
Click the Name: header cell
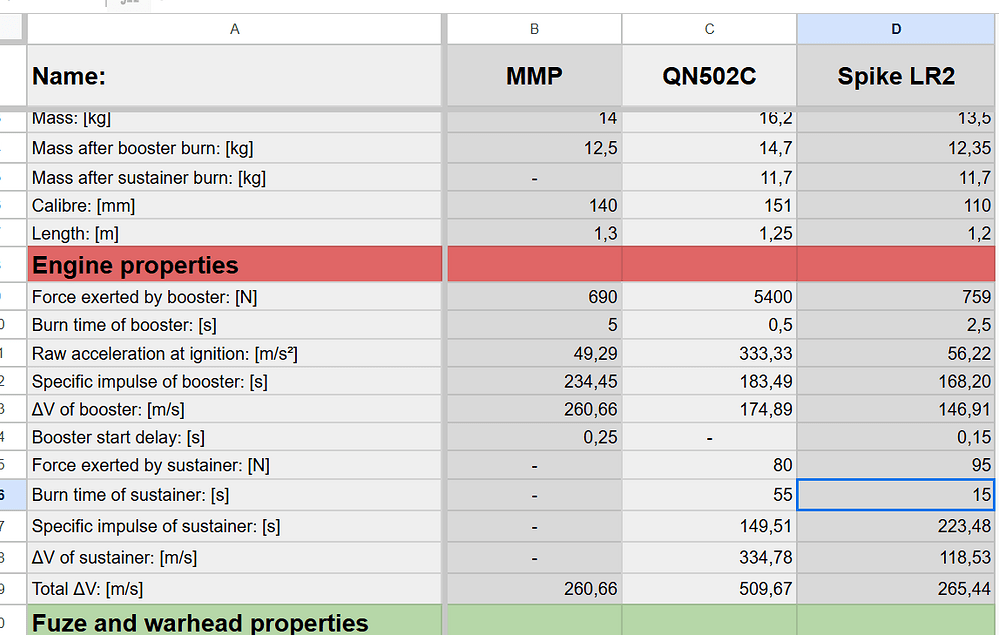click(x=234, y=76)
